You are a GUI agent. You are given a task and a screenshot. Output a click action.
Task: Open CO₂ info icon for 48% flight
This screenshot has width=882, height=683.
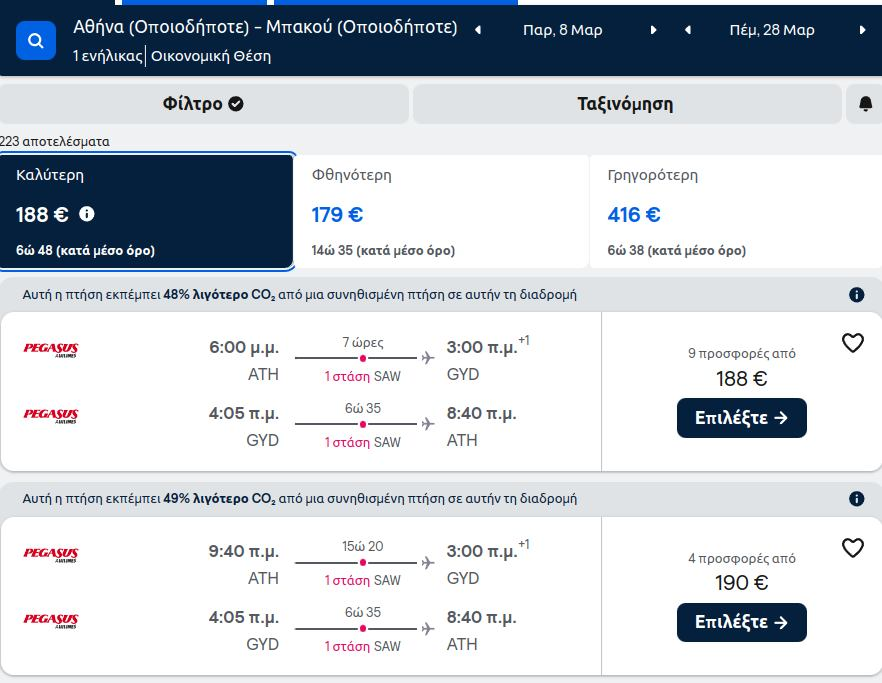point(856,295)
